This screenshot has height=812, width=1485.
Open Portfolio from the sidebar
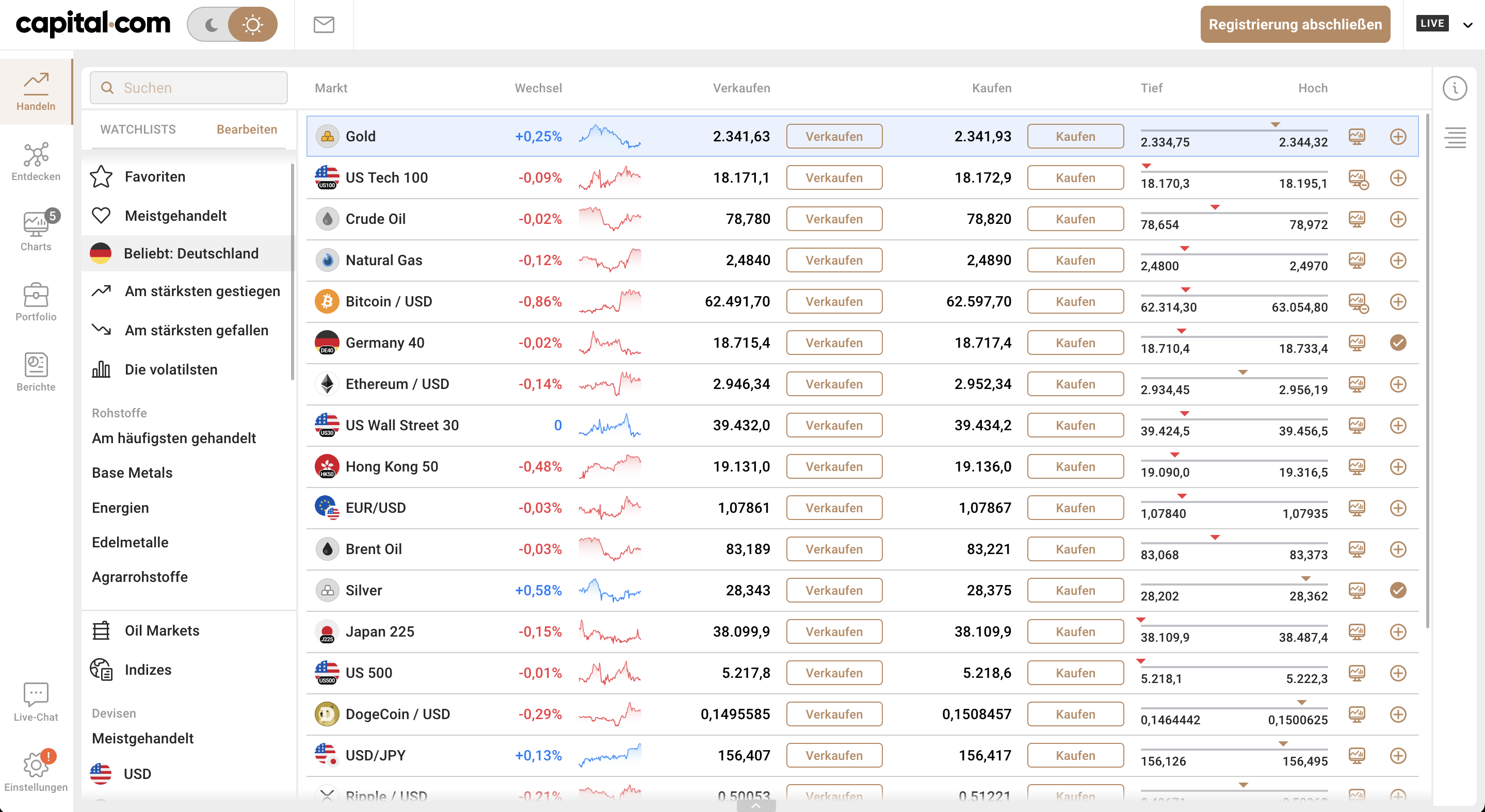[x=36, y=302]
